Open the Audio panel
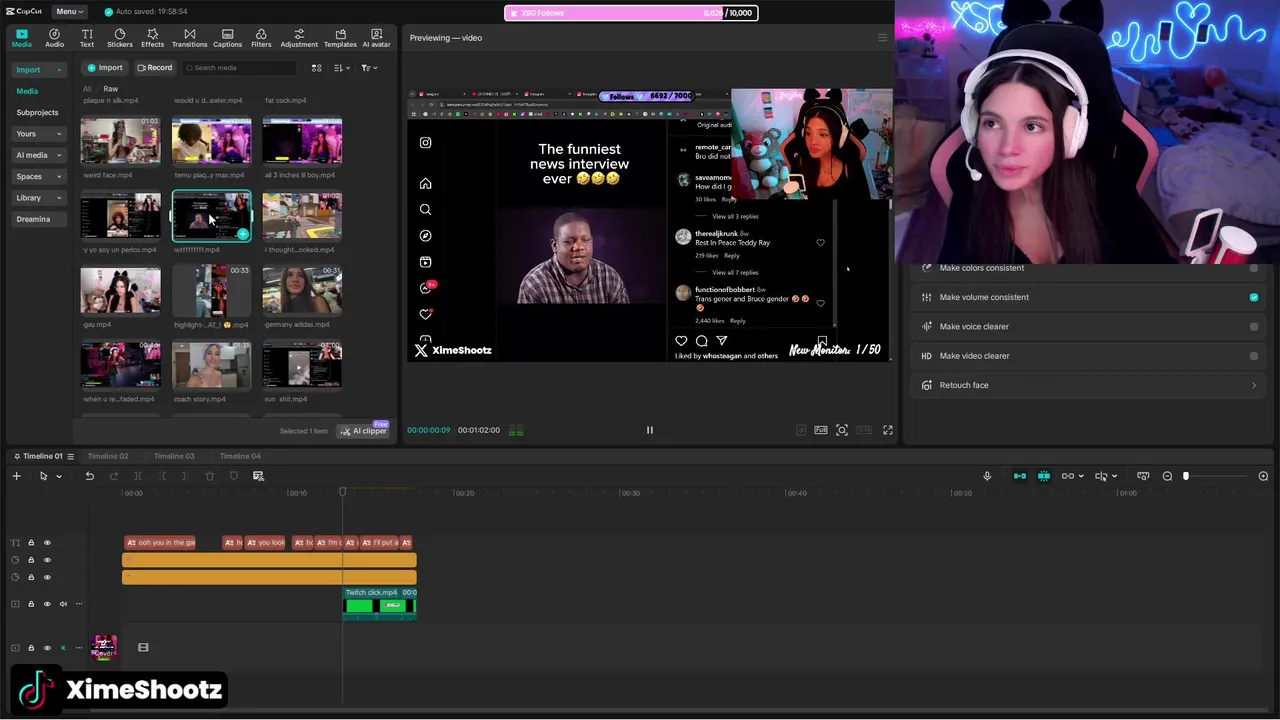The height and width of the screenshot is (720, 1280). click(54, 38)
